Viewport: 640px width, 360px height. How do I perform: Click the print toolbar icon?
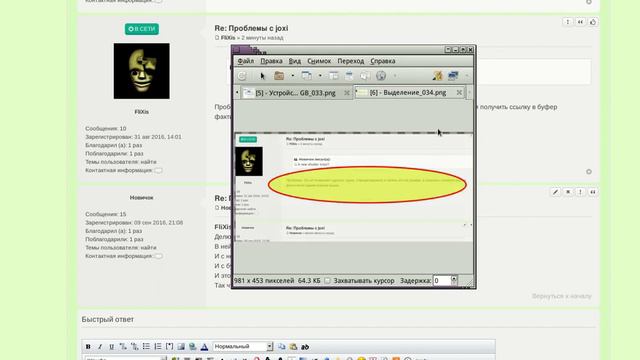[x=349, y=76]
